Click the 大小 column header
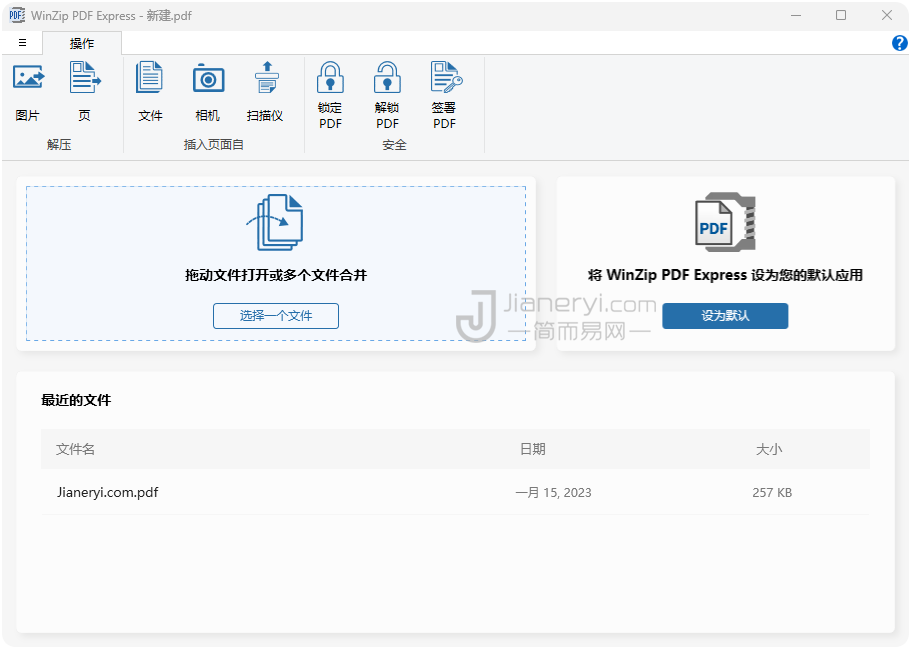Viewport: 911px width, 649px height. [769, 449]
